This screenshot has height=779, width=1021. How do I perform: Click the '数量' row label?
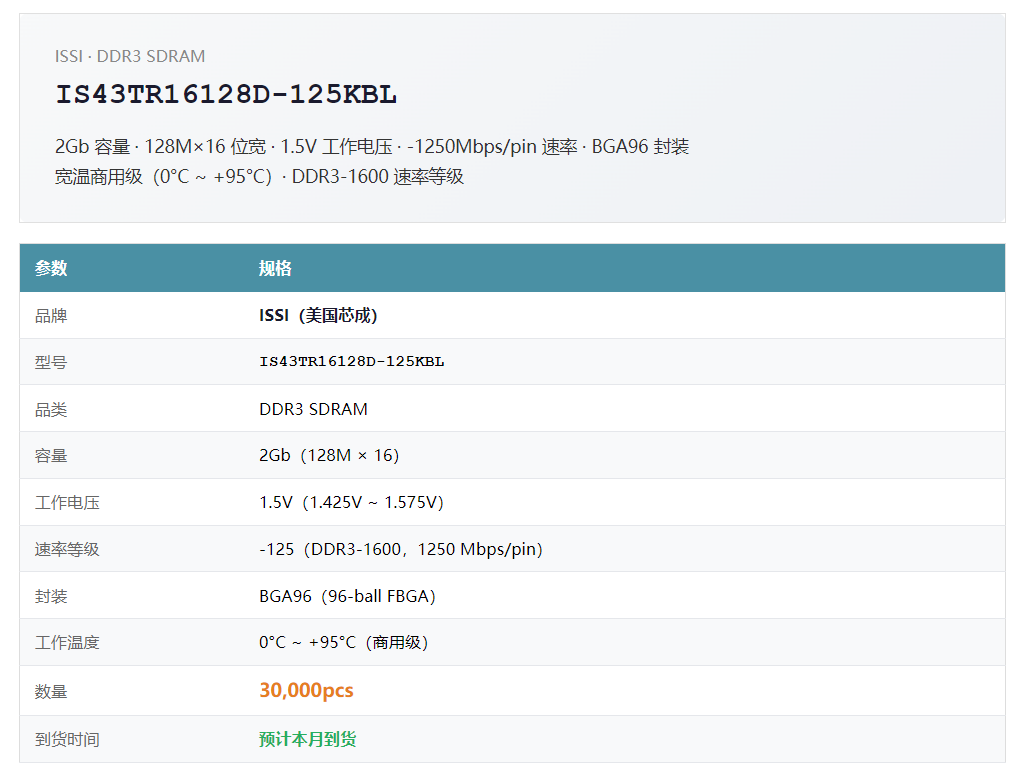click(x=51, y=692)
